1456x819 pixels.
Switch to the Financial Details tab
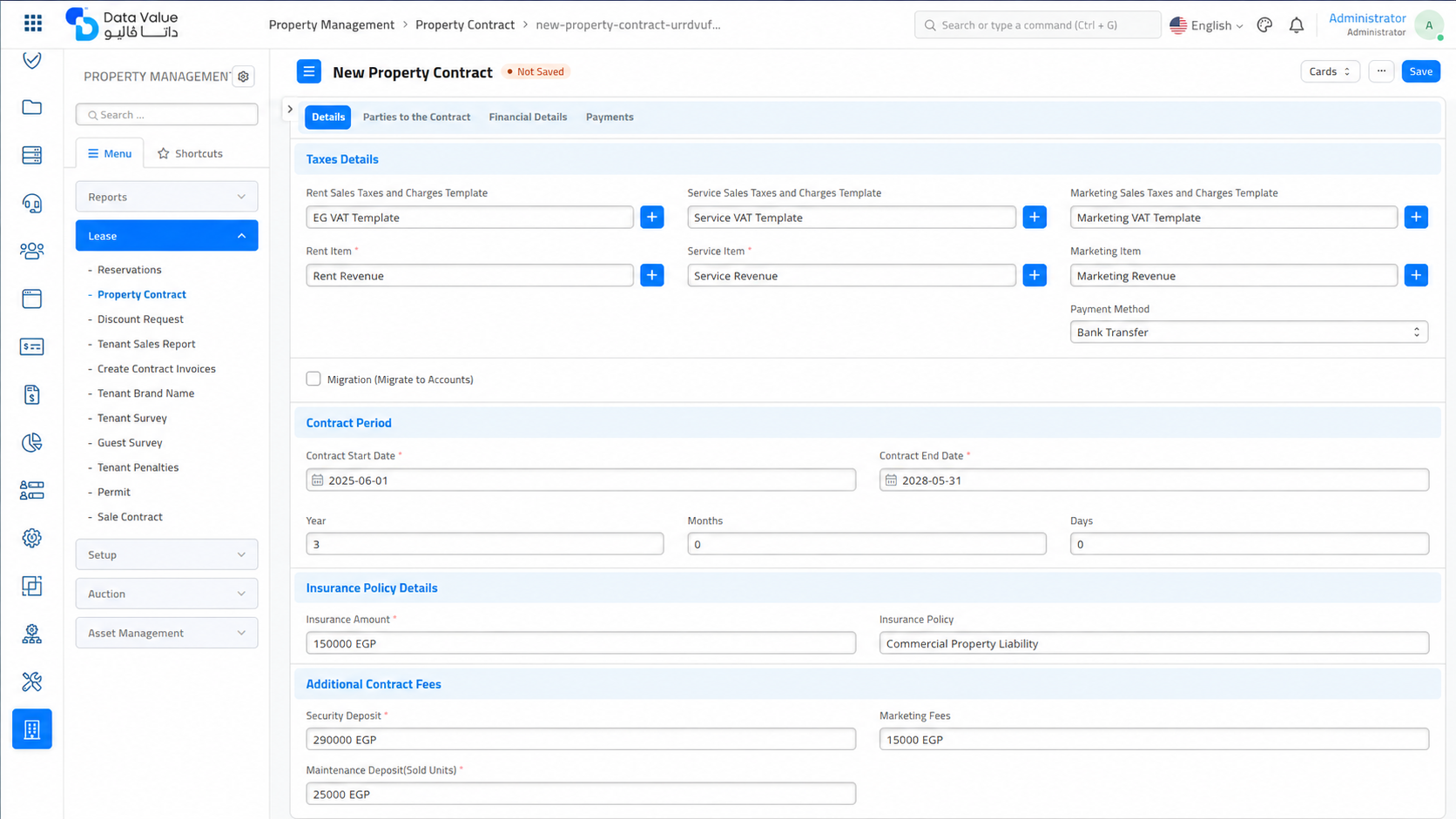pyautogui.click(x=528, y=117)
